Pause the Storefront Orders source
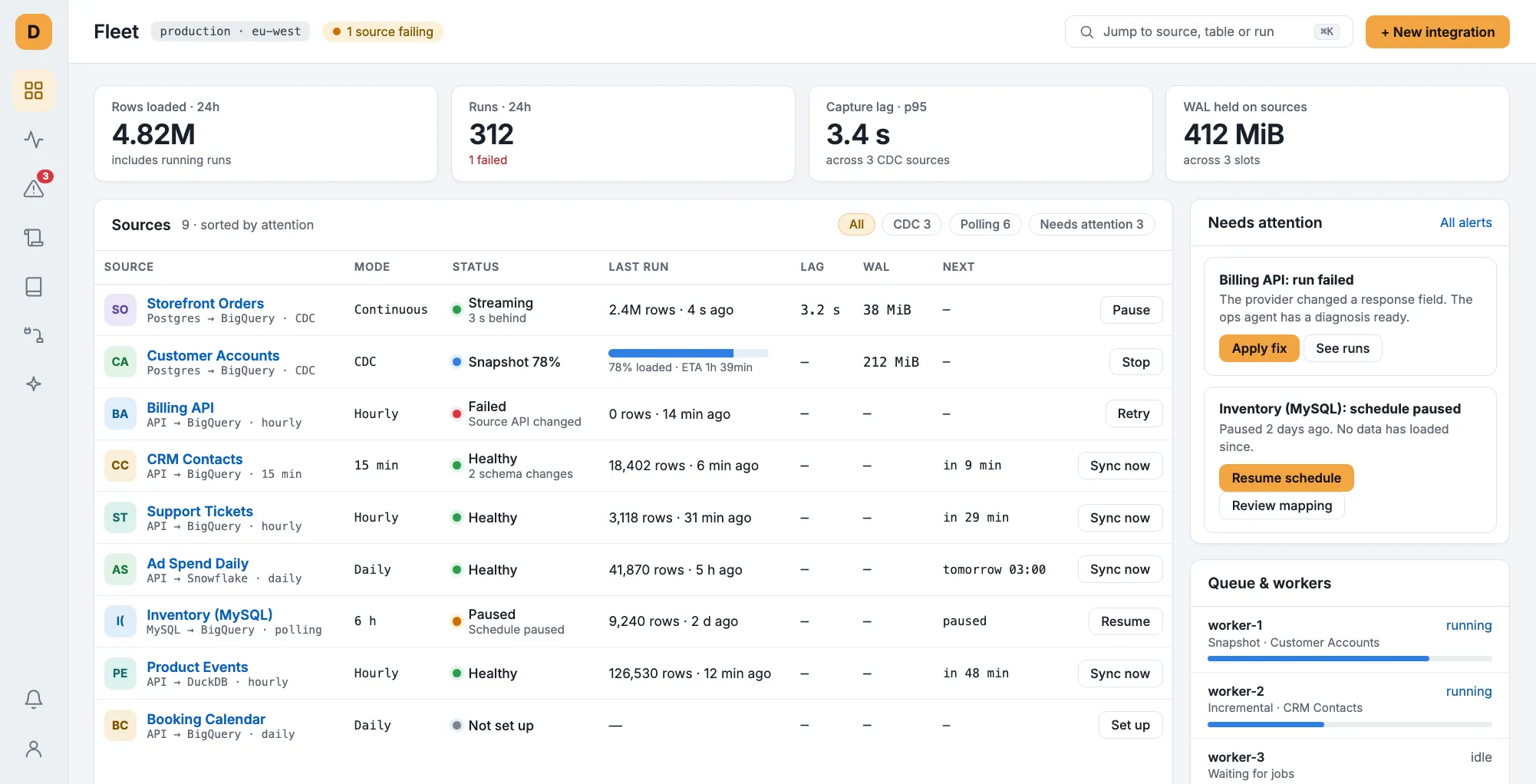1536x784 pixels. click(x=1131, y=310)
